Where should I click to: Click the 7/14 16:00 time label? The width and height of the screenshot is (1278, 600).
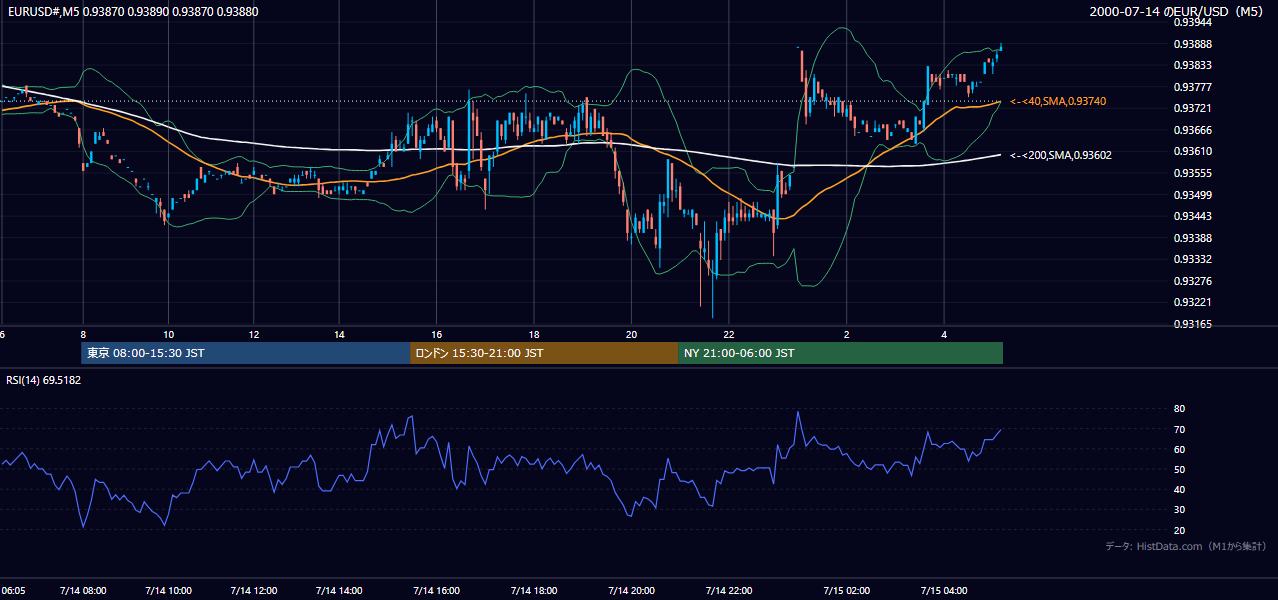pos(437,591)
